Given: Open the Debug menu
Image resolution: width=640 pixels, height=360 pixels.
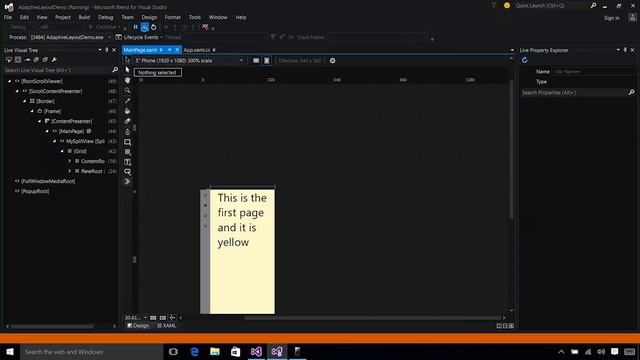Looking at the screenshot, I should tap(105, 17).
